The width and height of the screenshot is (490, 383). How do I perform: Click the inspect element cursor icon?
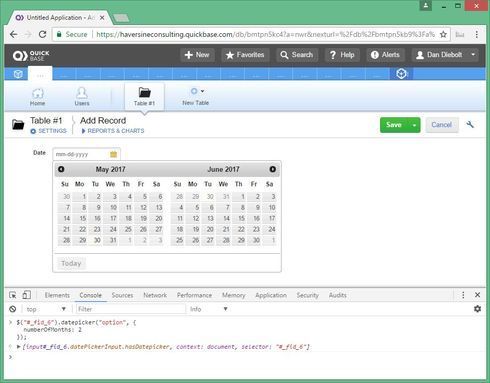pyautogui.click(x=13, y=295)
